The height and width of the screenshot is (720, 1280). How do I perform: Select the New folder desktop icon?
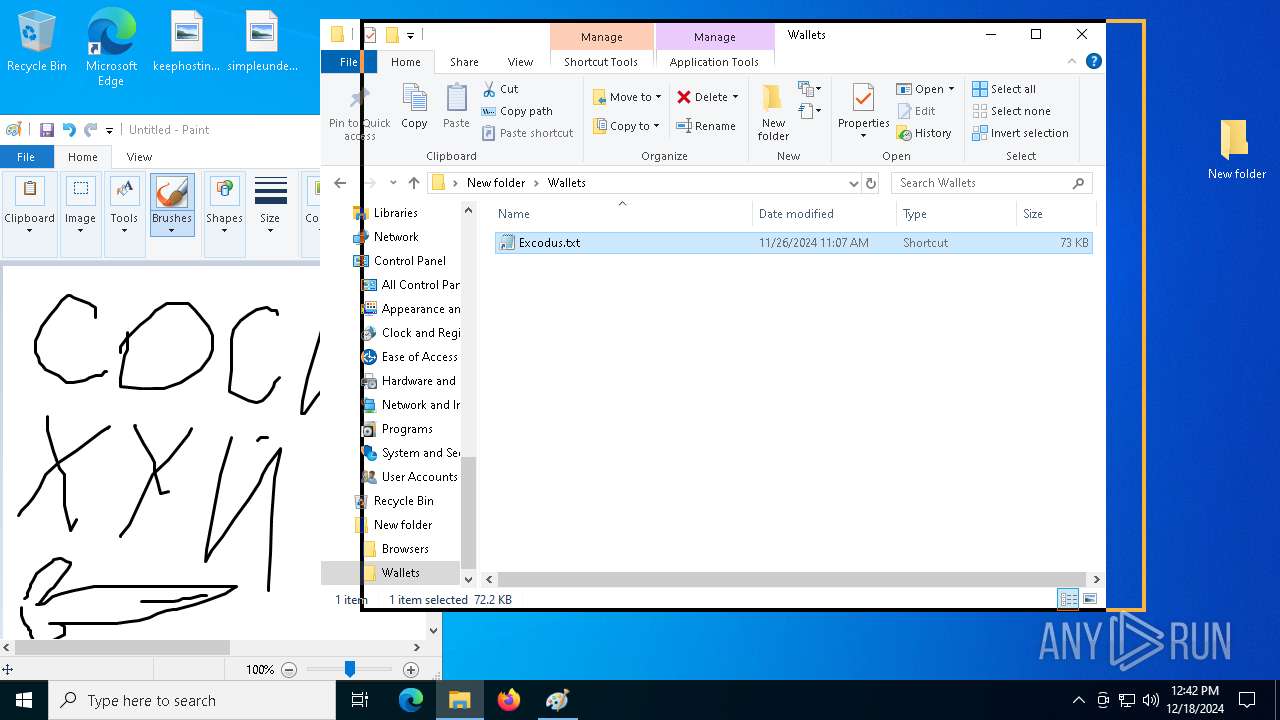1236,150
